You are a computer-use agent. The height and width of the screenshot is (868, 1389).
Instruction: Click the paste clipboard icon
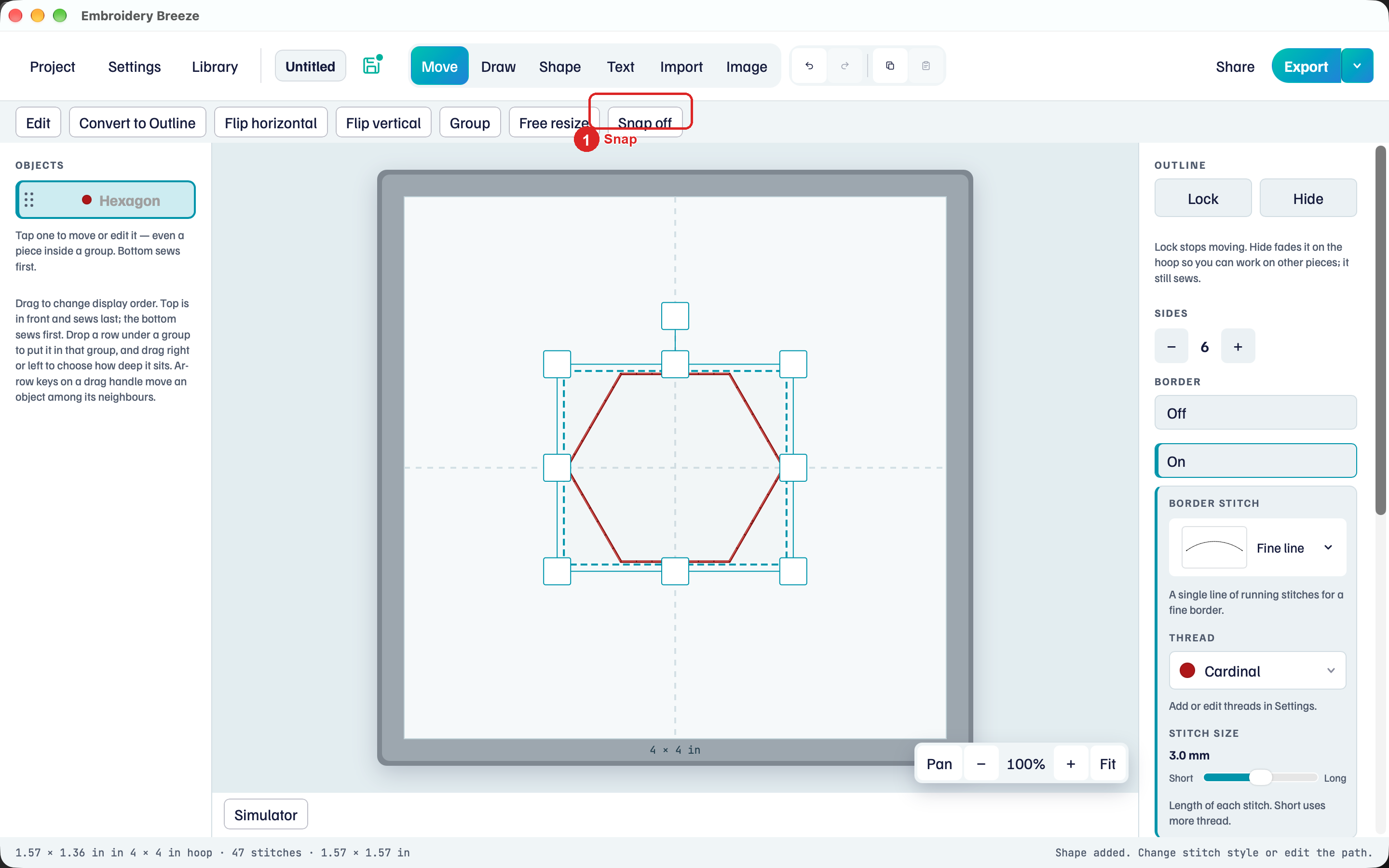click(926, 66)
